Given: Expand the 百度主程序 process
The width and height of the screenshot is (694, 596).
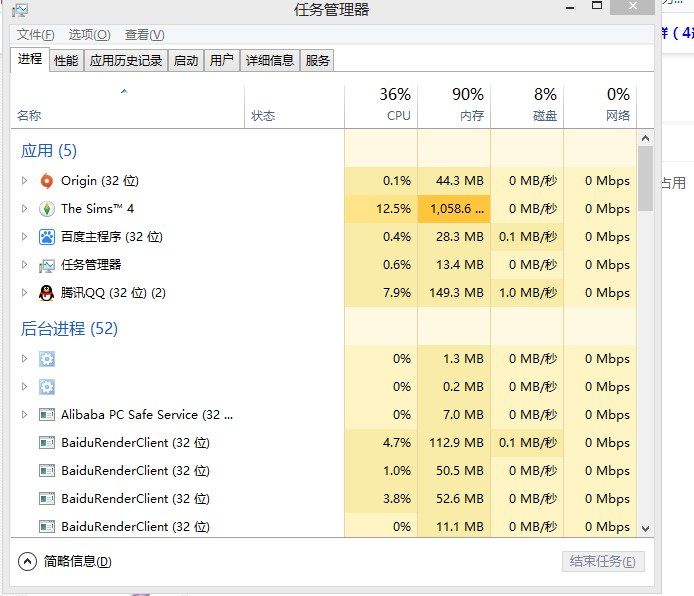Looking at the screenshot, I should tap(25, 237).
